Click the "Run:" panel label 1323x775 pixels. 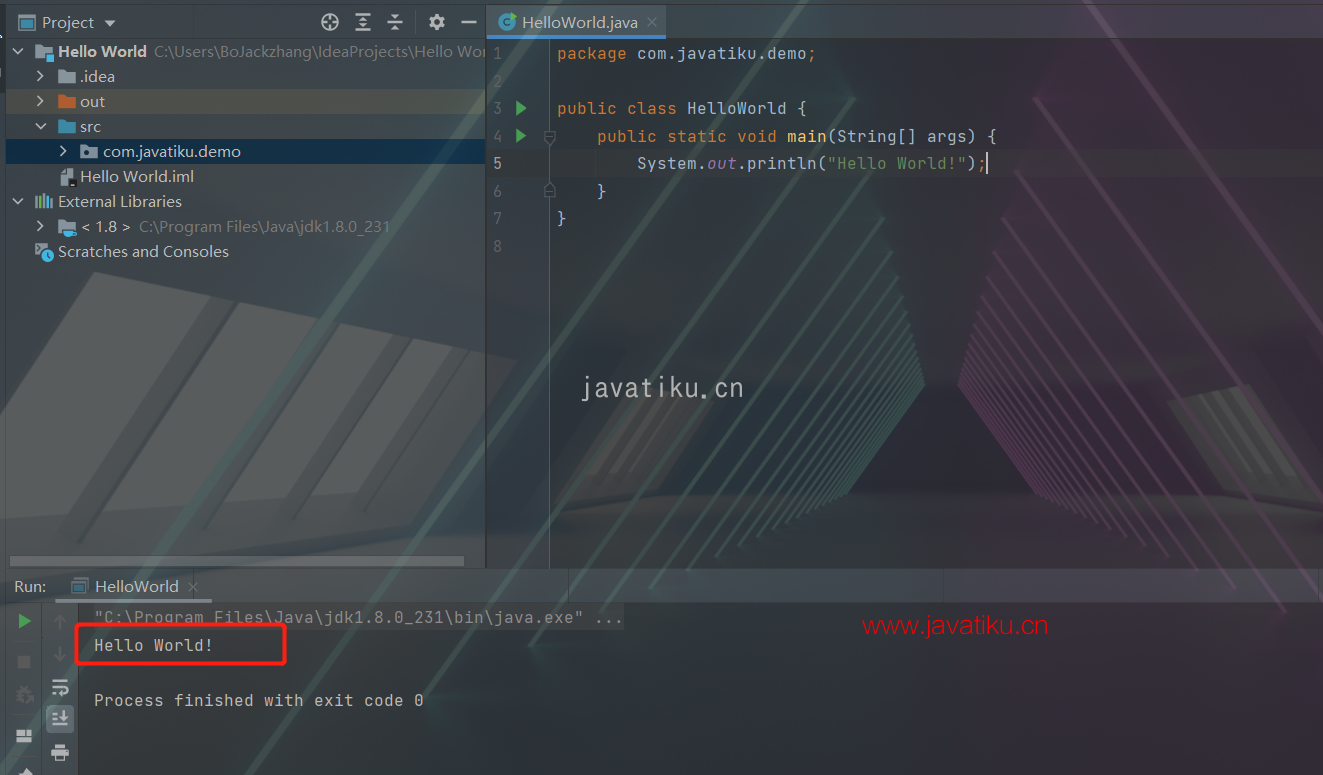tap(30, 586)
